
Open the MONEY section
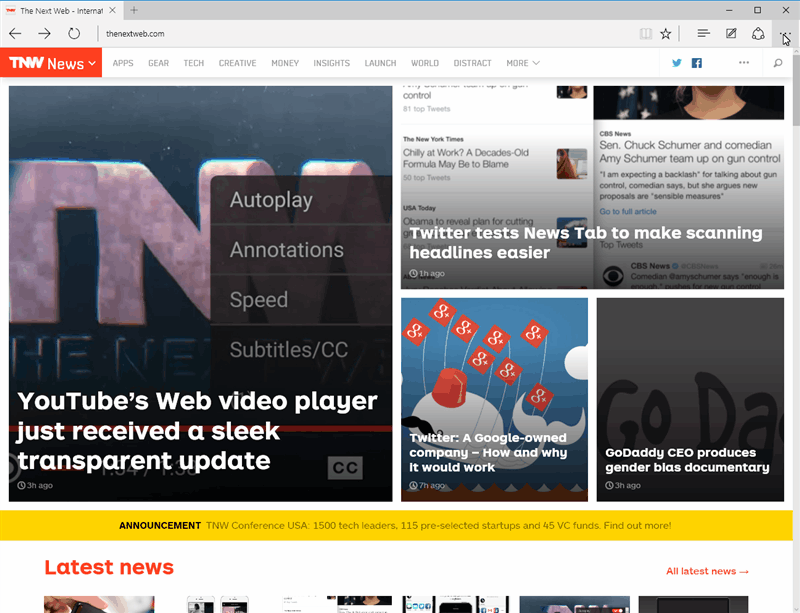click(x=285, y=63)
